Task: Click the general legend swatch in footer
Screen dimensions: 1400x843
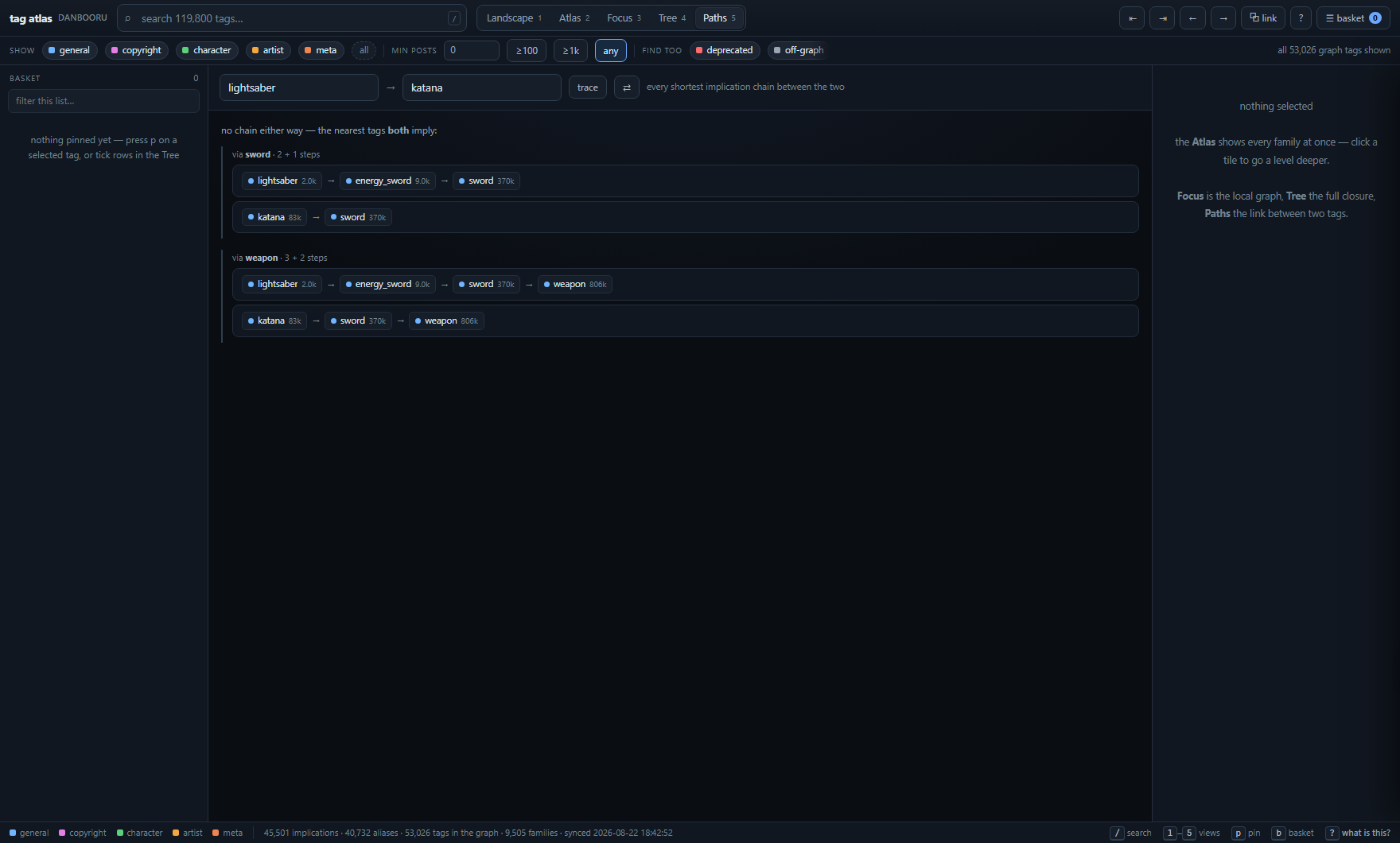Action: click(13, 833)
